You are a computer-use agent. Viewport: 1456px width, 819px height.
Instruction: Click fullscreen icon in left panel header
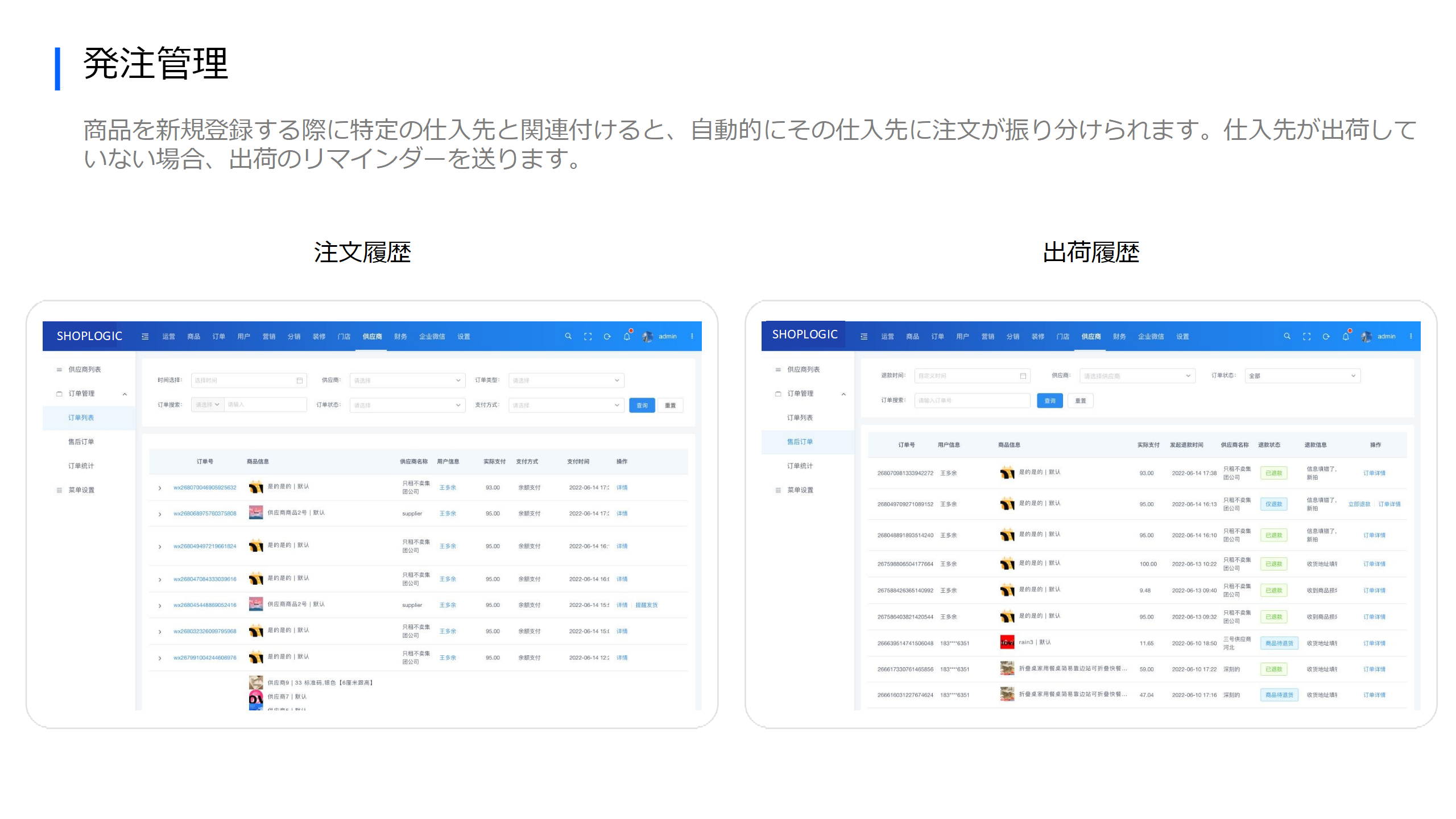(x=588, y=336)
